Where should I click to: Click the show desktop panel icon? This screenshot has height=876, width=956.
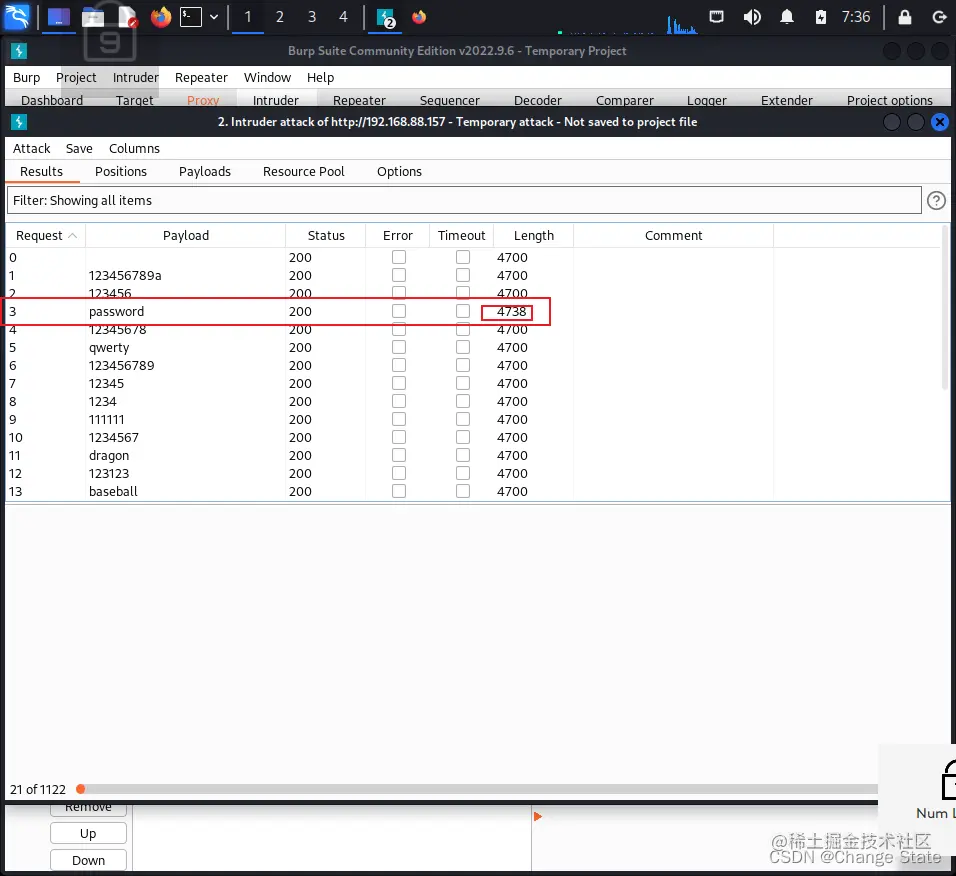pos(59,17)
